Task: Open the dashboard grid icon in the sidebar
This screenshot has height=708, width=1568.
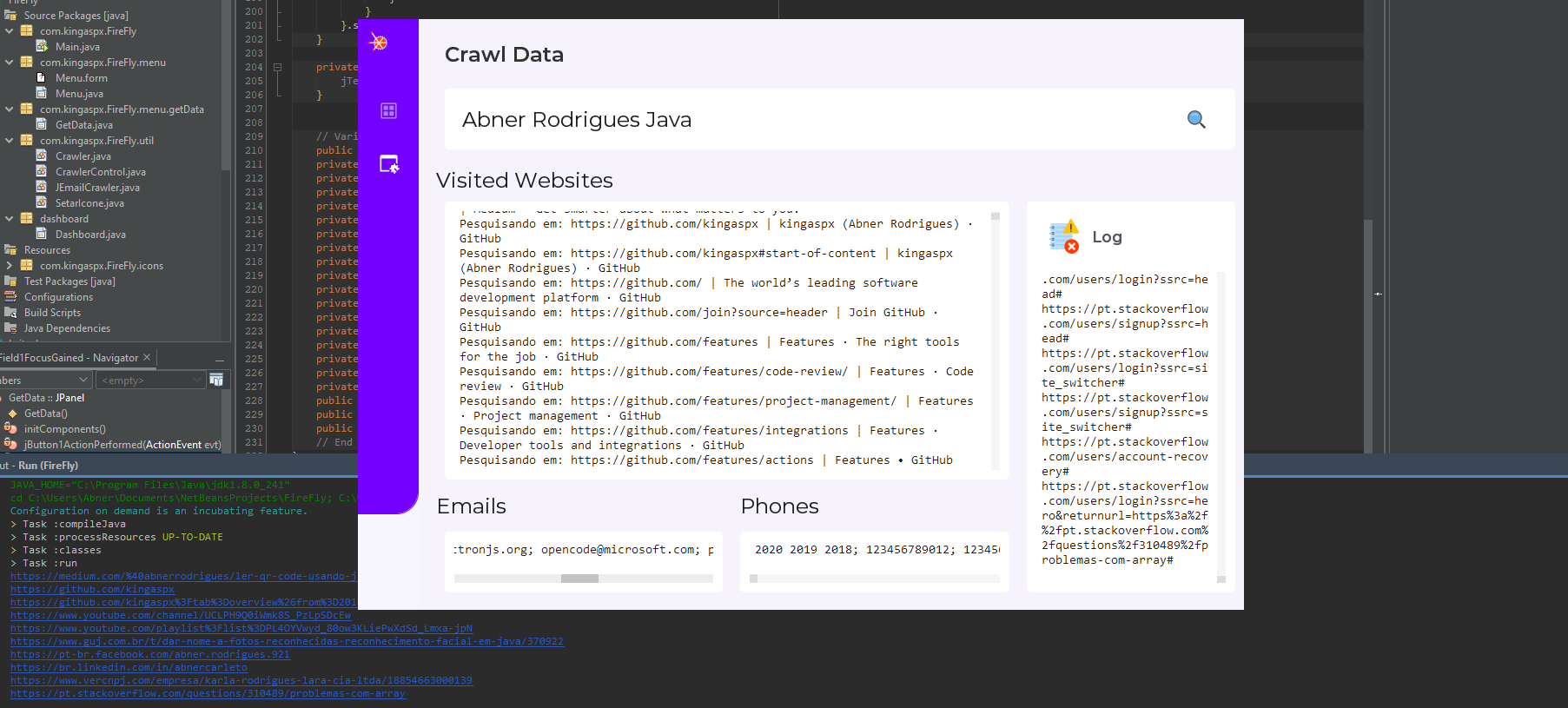Action: pyautogui.click(x=388, y=110)
